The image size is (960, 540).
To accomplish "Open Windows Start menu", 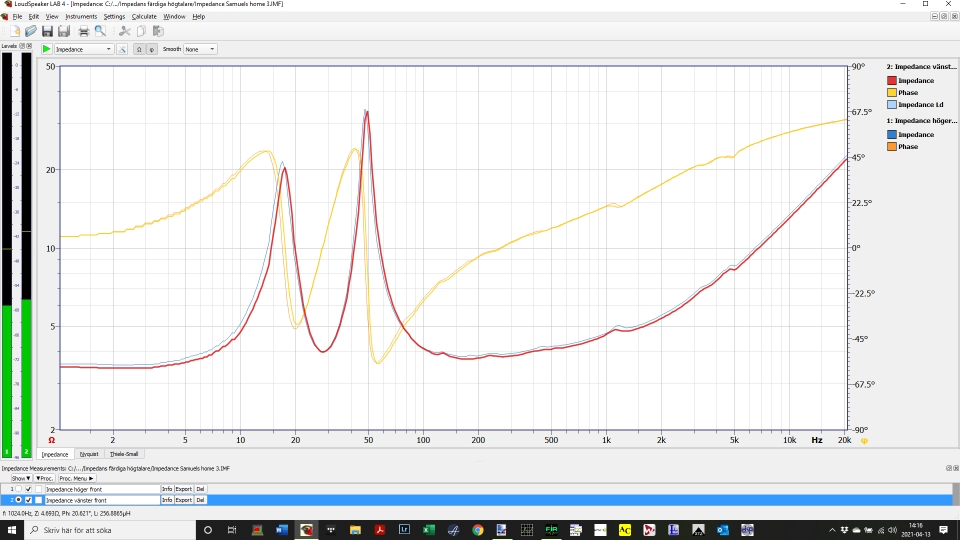I will [12, 530].
